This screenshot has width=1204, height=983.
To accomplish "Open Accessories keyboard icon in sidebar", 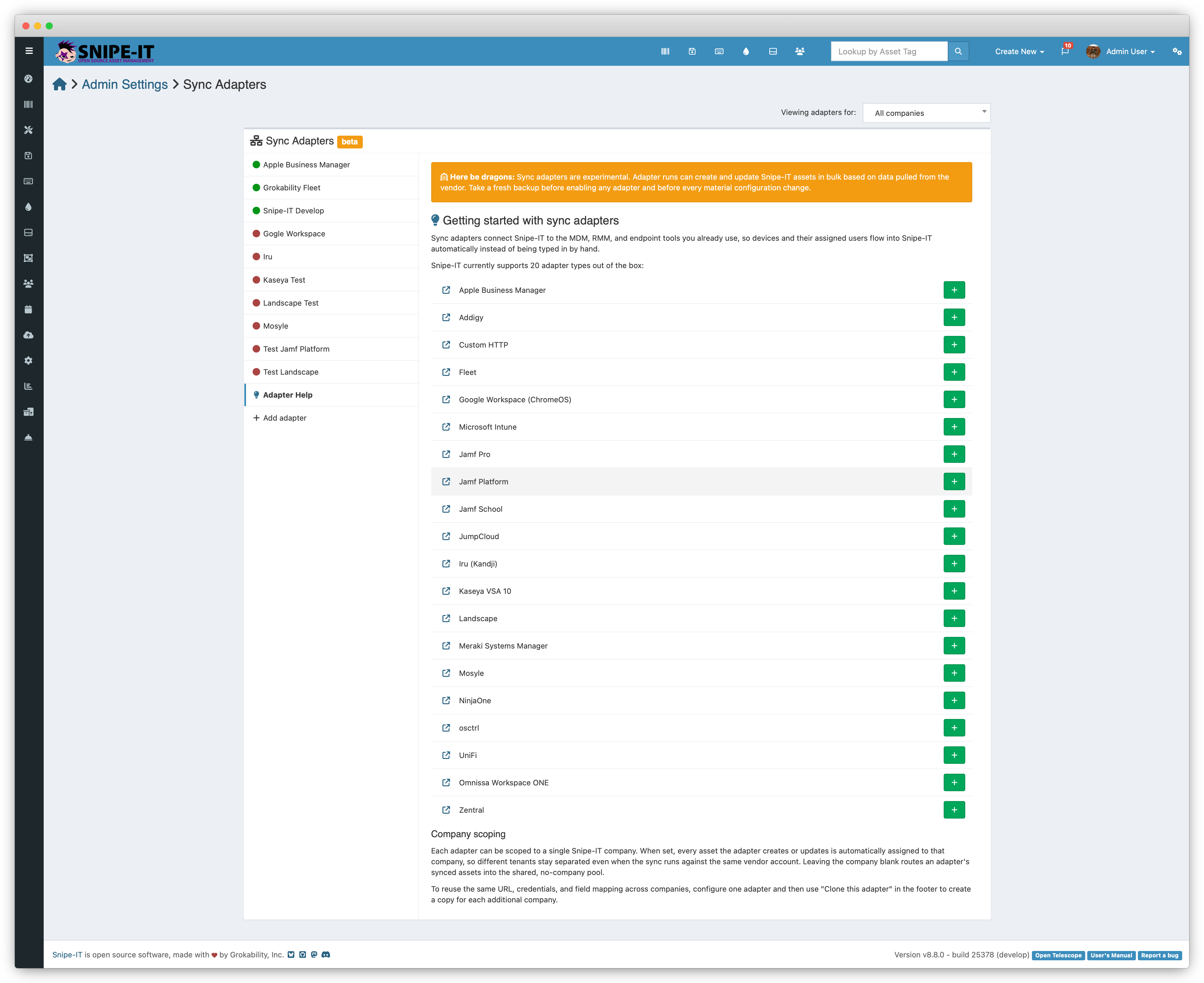I will [28, 181].
